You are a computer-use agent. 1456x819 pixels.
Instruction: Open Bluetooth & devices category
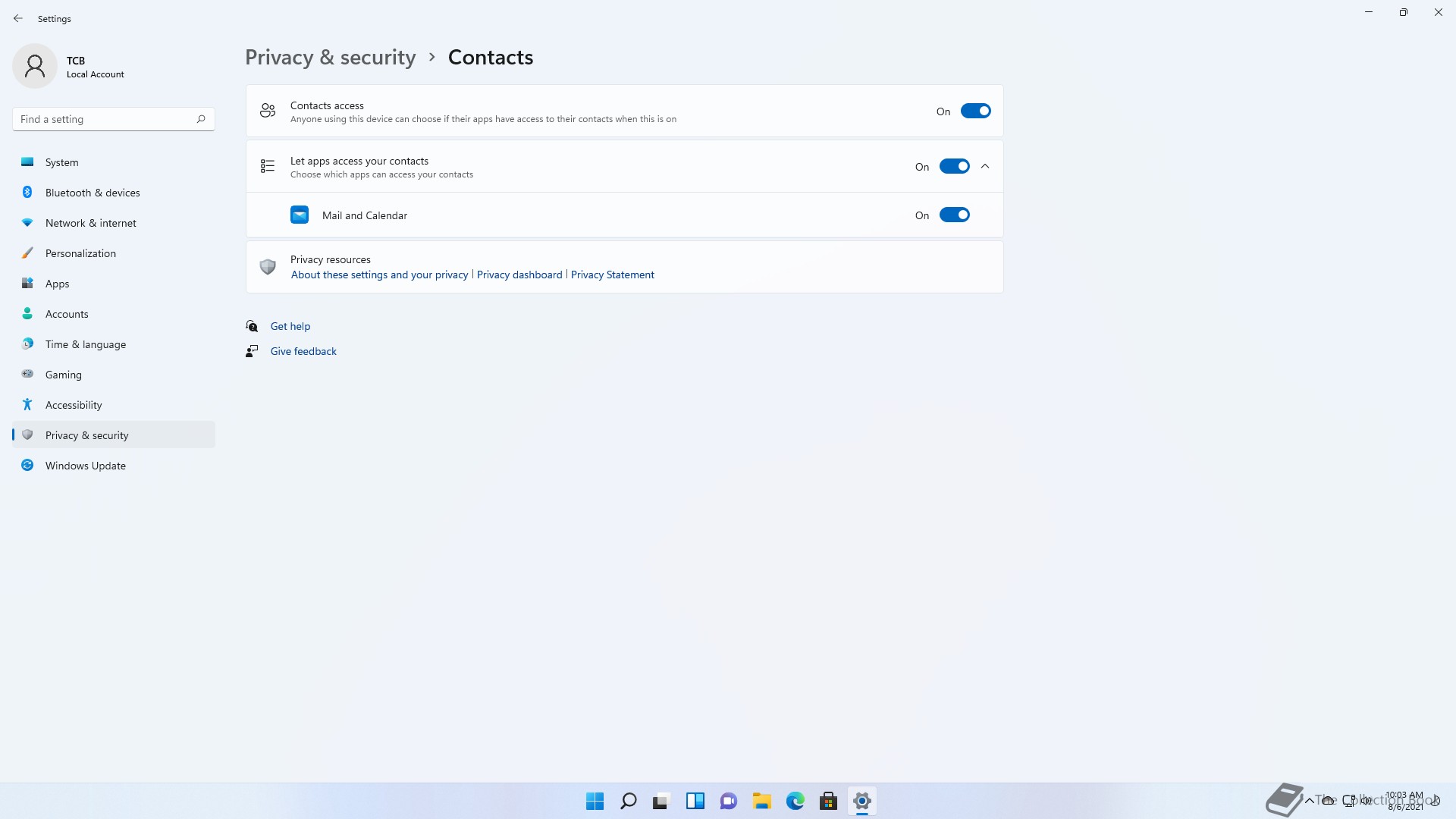click(x=114, y=193)
